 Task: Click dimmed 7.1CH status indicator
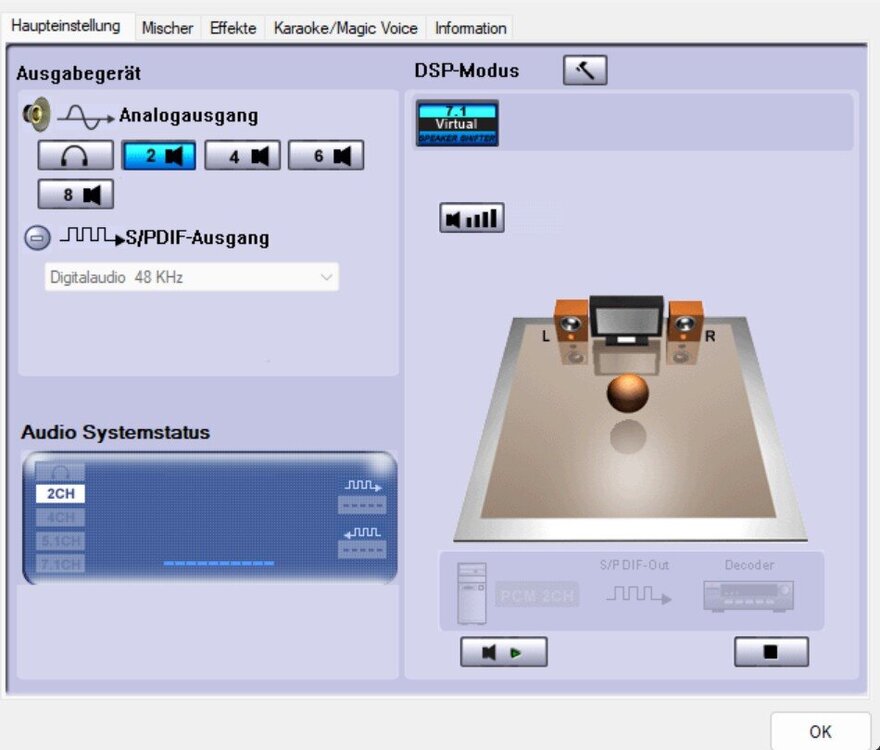point(60,564)
